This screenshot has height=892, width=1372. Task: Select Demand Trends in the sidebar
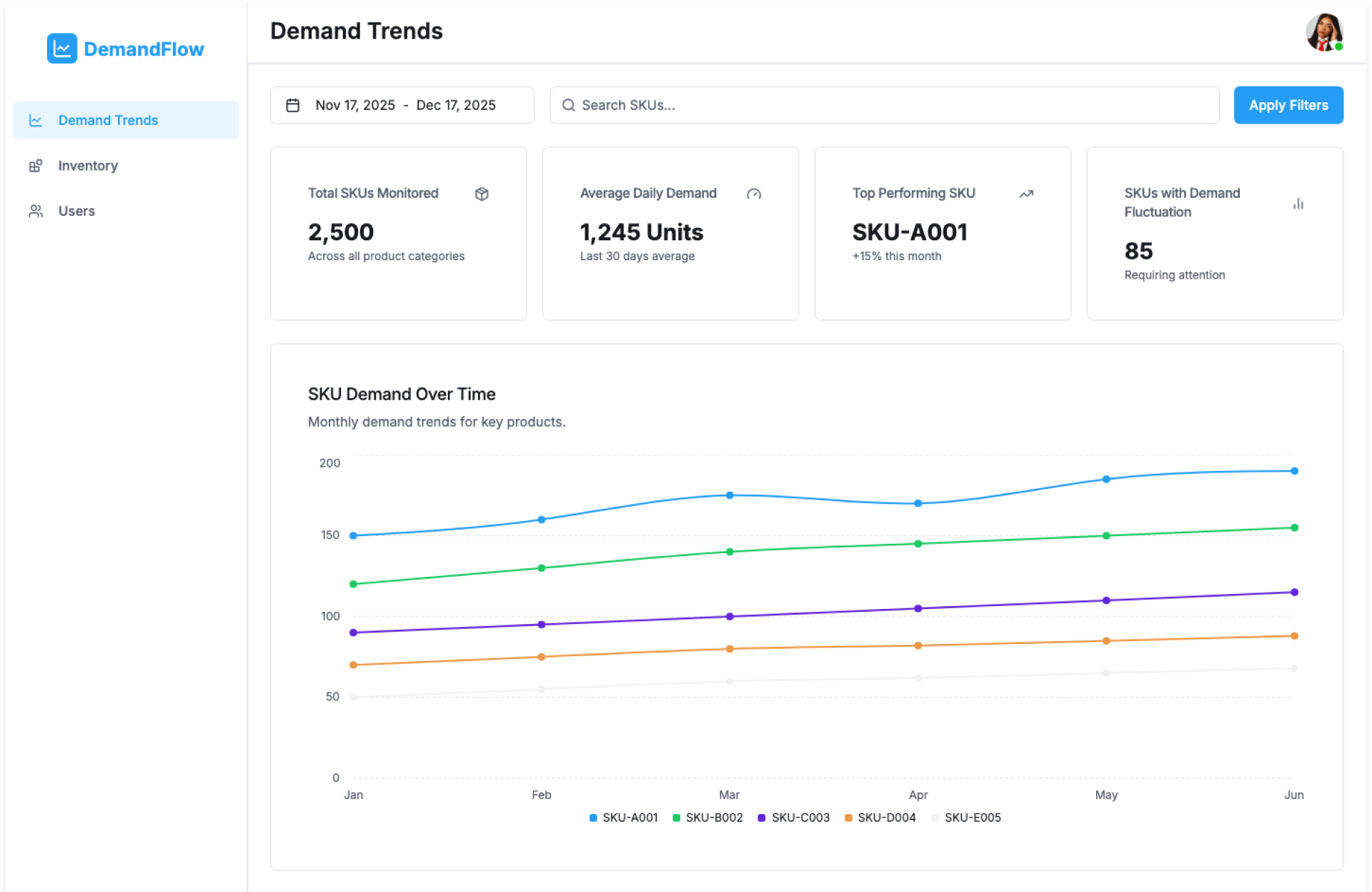tap(107, 120)
